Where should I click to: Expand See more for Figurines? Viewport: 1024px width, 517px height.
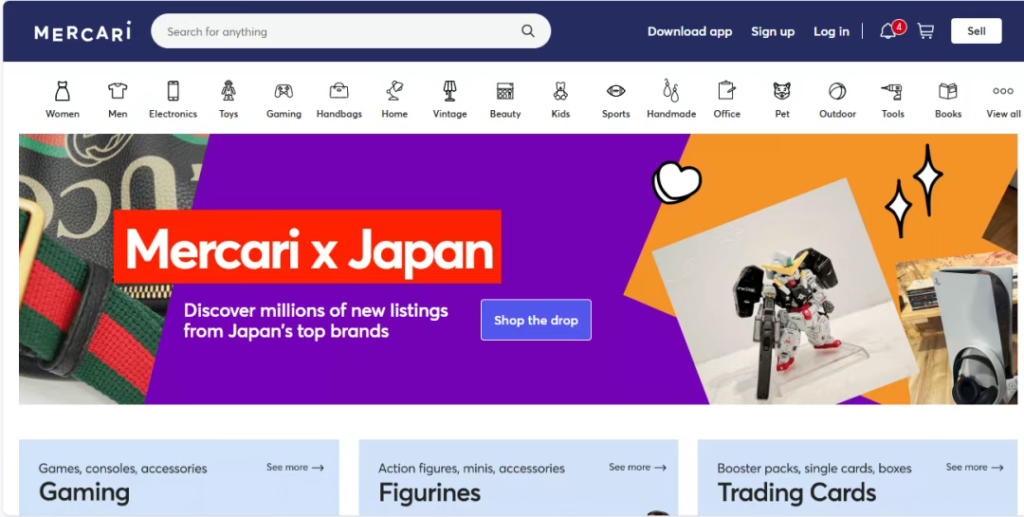click(x=637, y=467)
